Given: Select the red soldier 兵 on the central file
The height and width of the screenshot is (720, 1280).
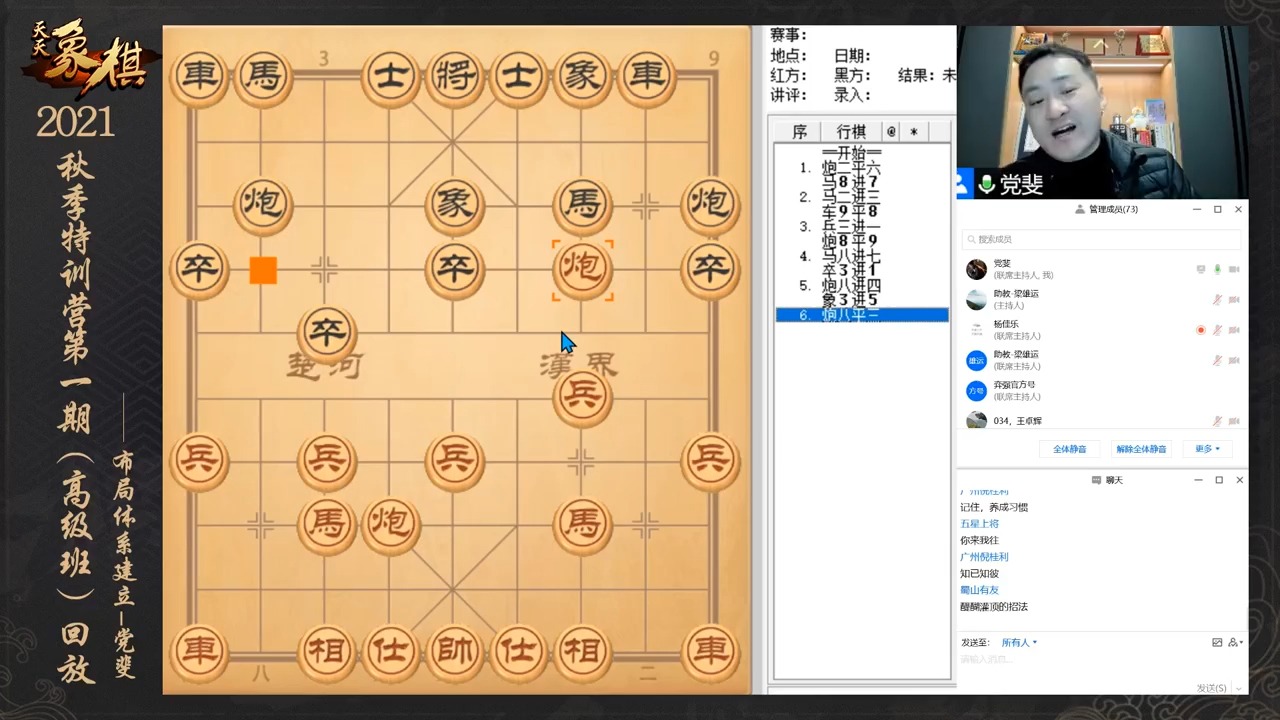Looking at the screenshot, I should tap(454, 460).
